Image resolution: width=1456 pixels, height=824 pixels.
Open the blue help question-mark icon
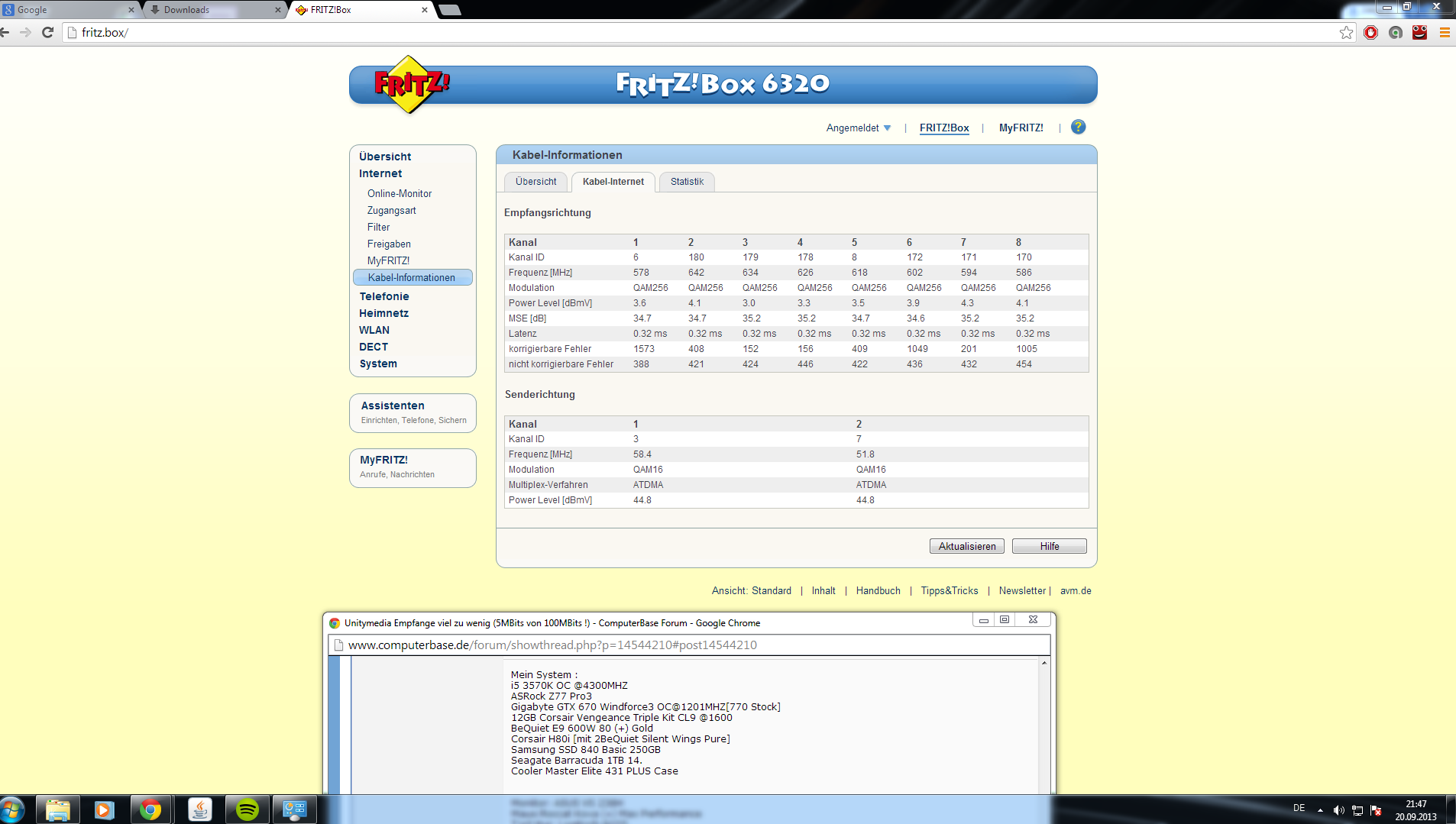[x=1078, y=127]
